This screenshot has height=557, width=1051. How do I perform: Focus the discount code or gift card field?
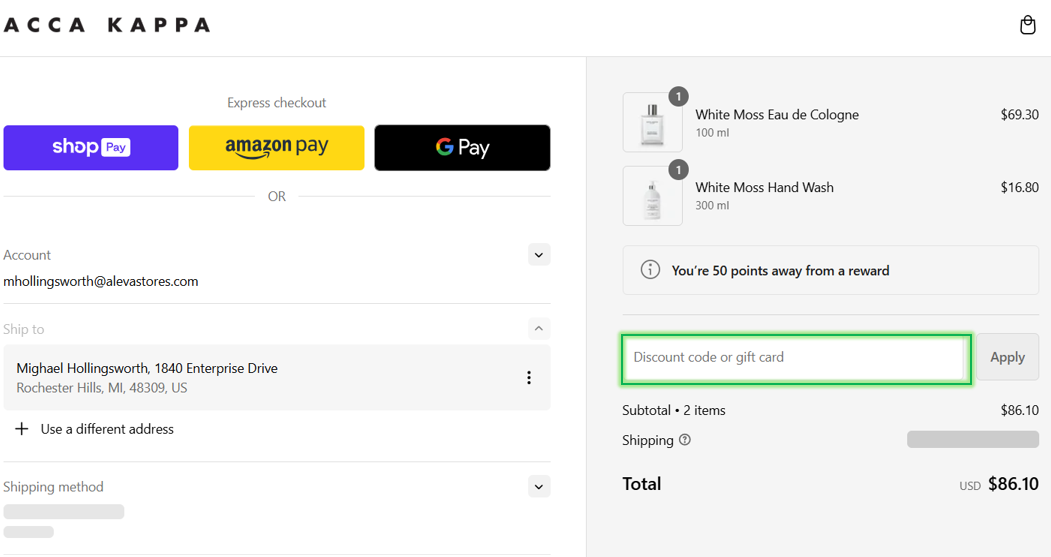(796, 358)
